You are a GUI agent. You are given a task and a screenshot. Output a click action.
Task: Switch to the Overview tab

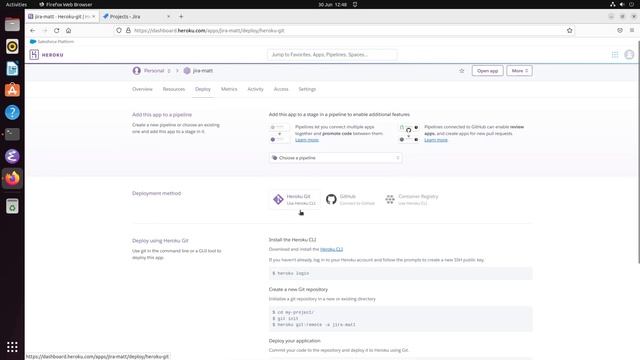(142, 89)
